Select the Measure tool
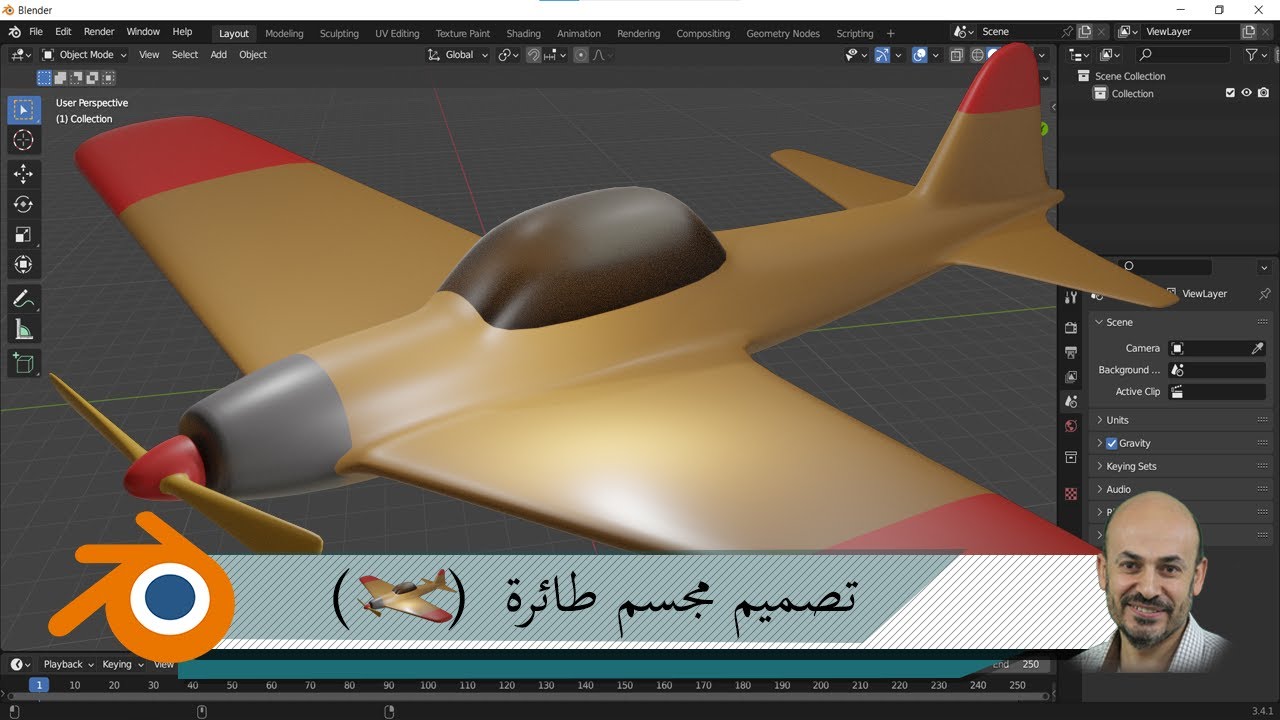Image resolution: width=1280 pixels, height=720 pixels. [x=23, y=329]
